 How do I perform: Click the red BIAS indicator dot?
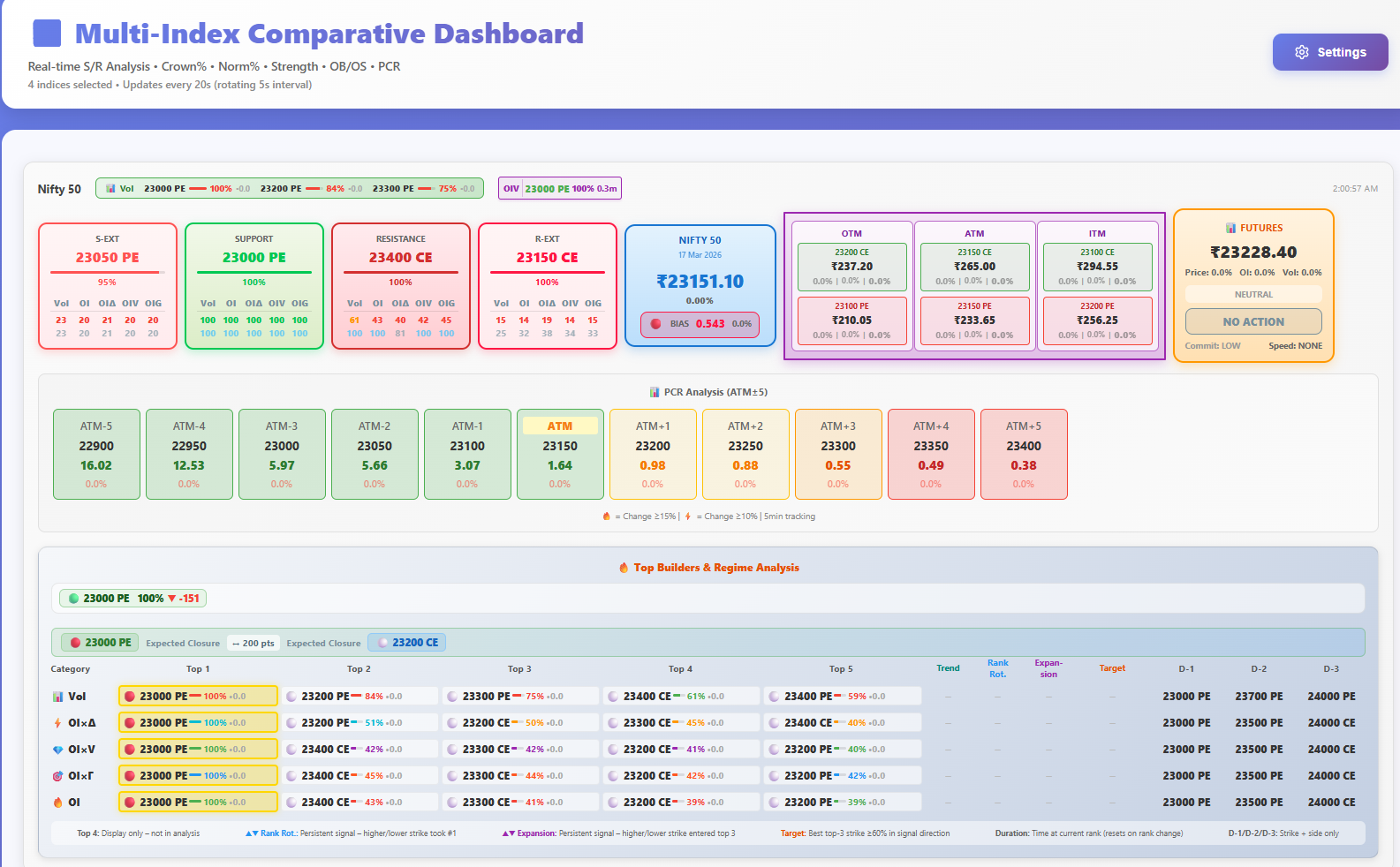(x=656, y=324)
